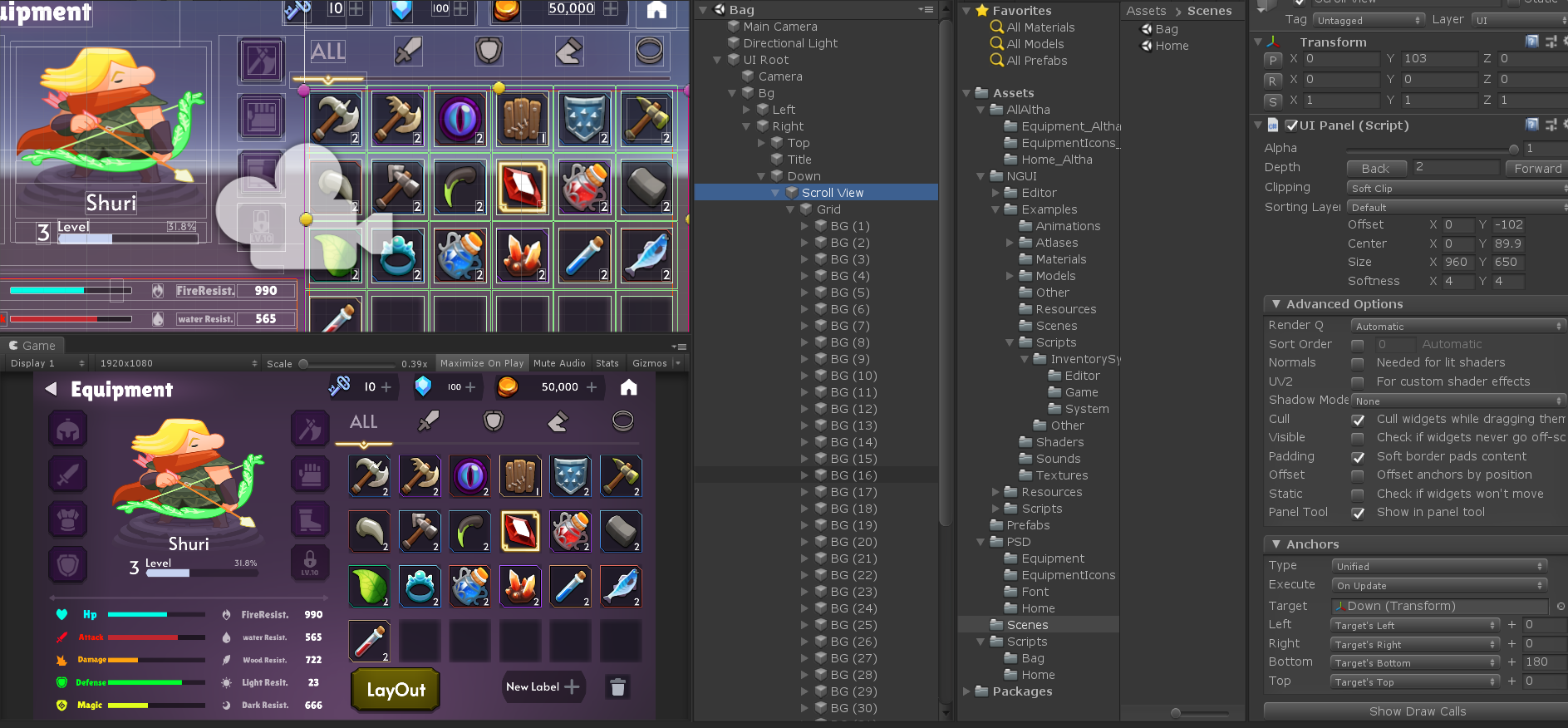Click the UI Panel script help icon
Image resolution: width=1568 pixels, height=728 pixels.
(1531, 125)
